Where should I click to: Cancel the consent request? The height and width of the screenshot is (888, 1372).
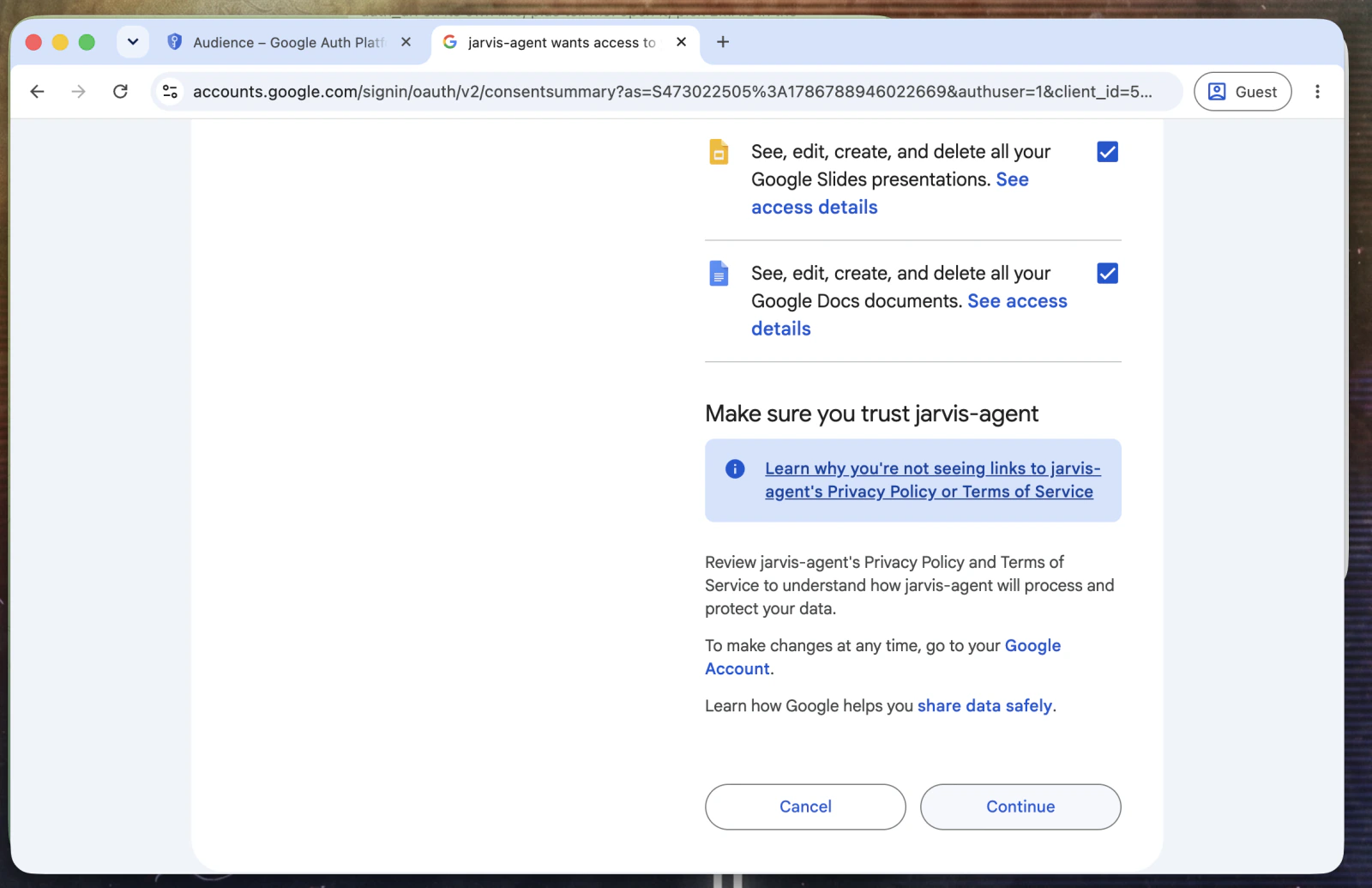tap(805, 806)
